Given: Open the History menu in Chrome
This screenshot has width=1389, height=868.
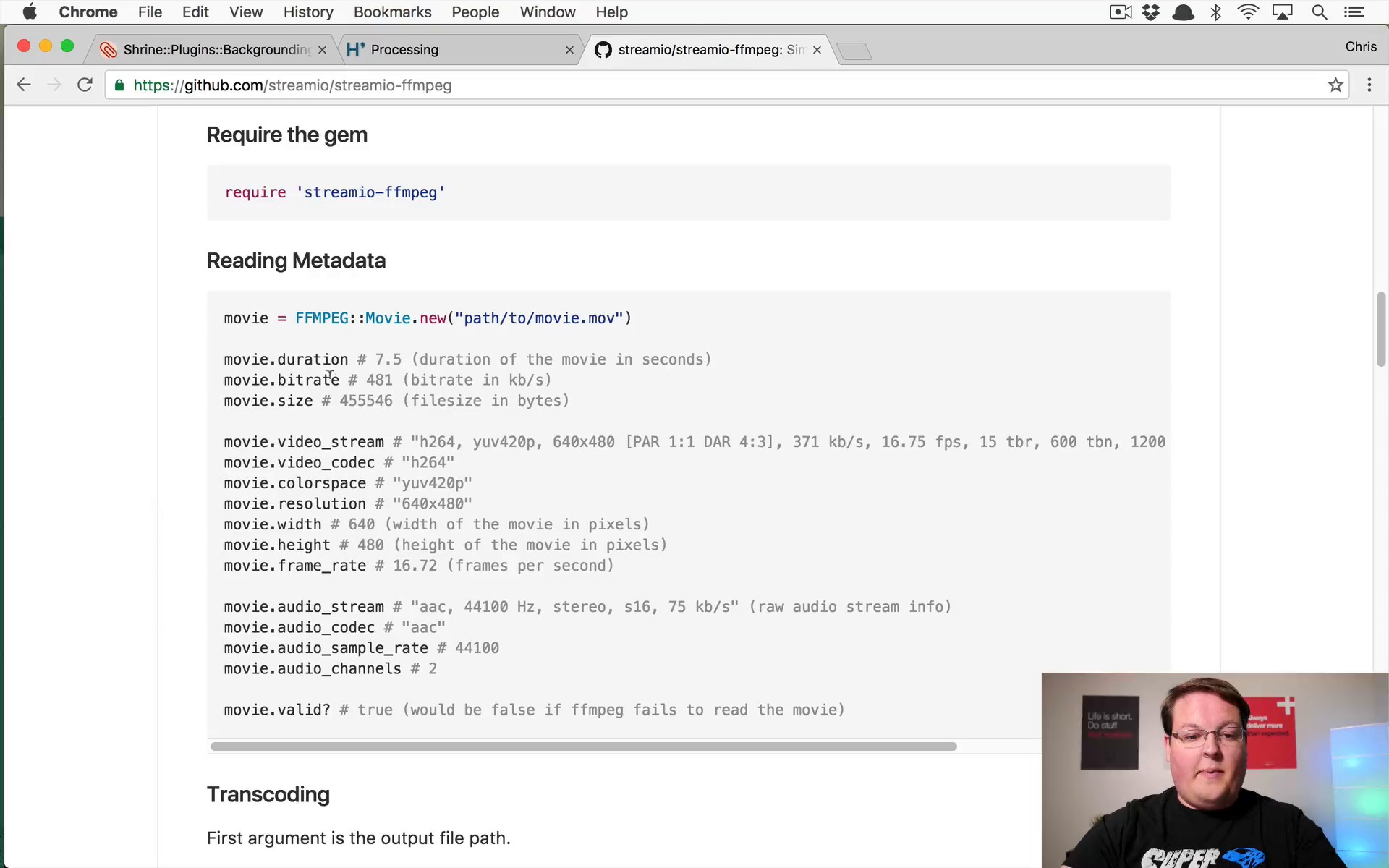Looking at the screenshot, I should pyautogui.click(x=309, y=12).
